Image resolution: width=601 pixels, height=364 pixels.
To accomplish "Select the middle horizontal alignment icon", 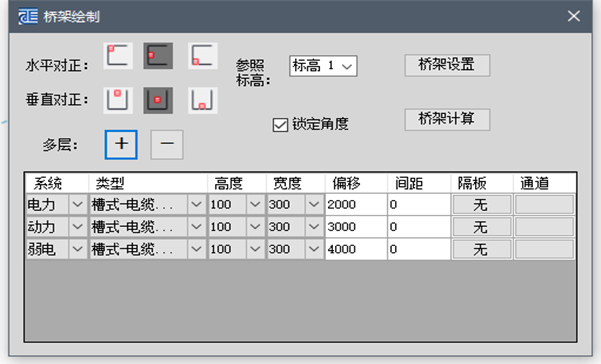I will (x=158, y=56).
